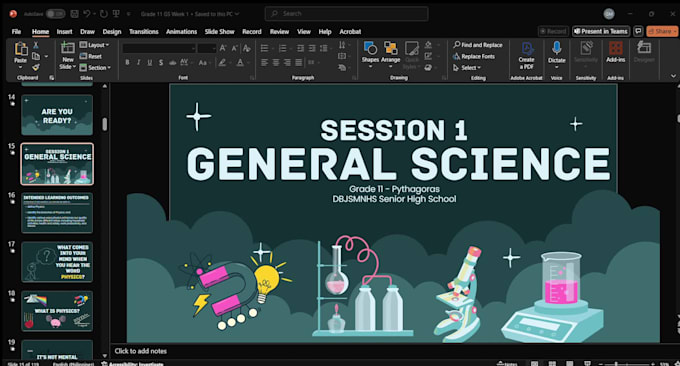
Task: Toggle text shadow
Action: 161,62
